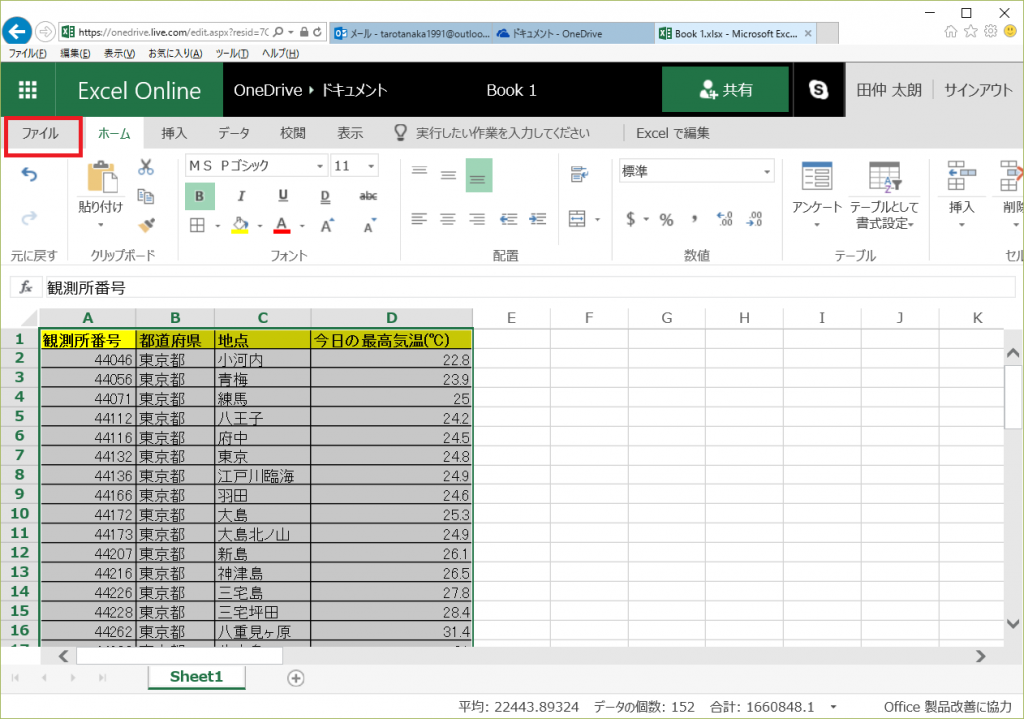Toggle Bold formatting
Image resolution: width=1024 pixels, height=719 pixels.
pyautogui.click(x=200, y=196)
